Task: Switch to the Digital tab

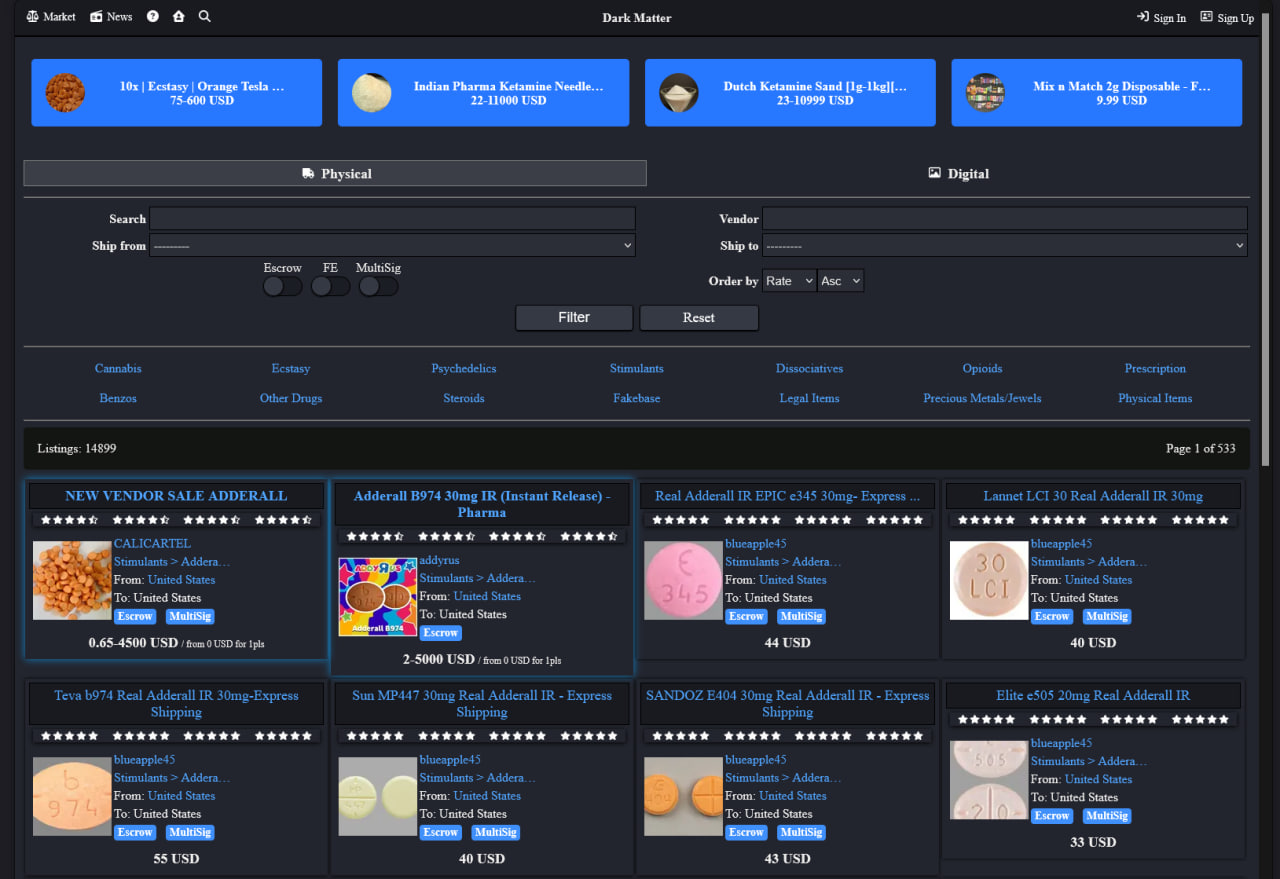Action: 958,173
